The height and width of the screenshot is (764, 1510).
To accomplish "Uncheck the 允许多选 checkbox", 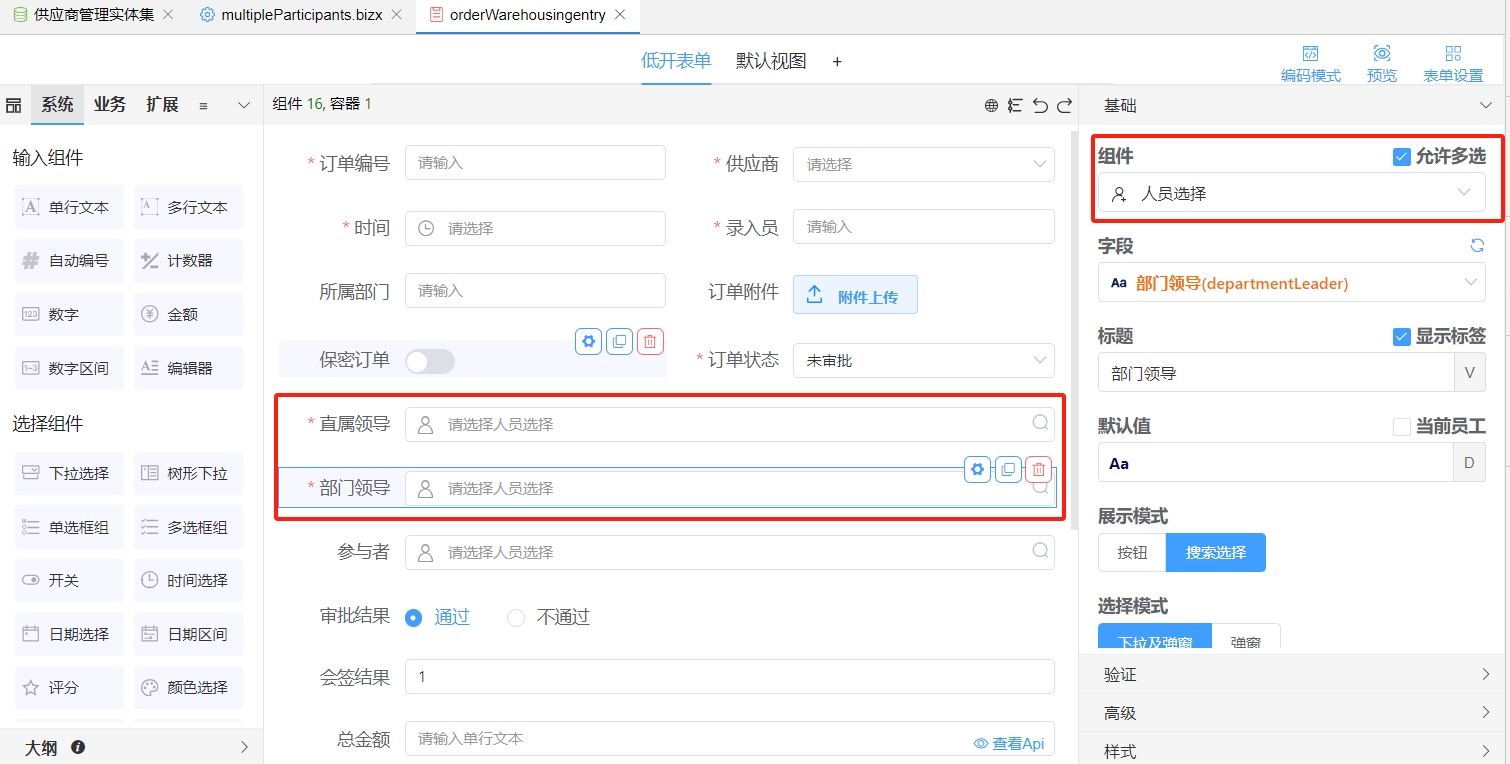I will tap(1402, 156).
